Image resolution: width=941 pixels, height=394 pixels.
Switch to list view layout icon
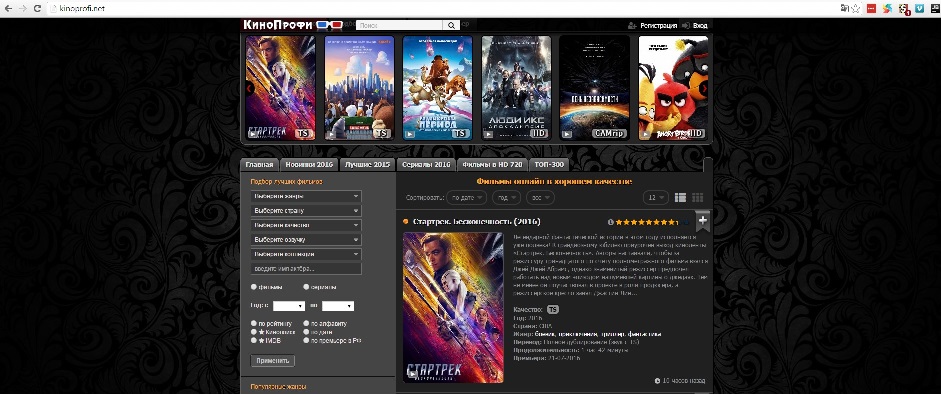pyautogui.click(x=681, y=197)
